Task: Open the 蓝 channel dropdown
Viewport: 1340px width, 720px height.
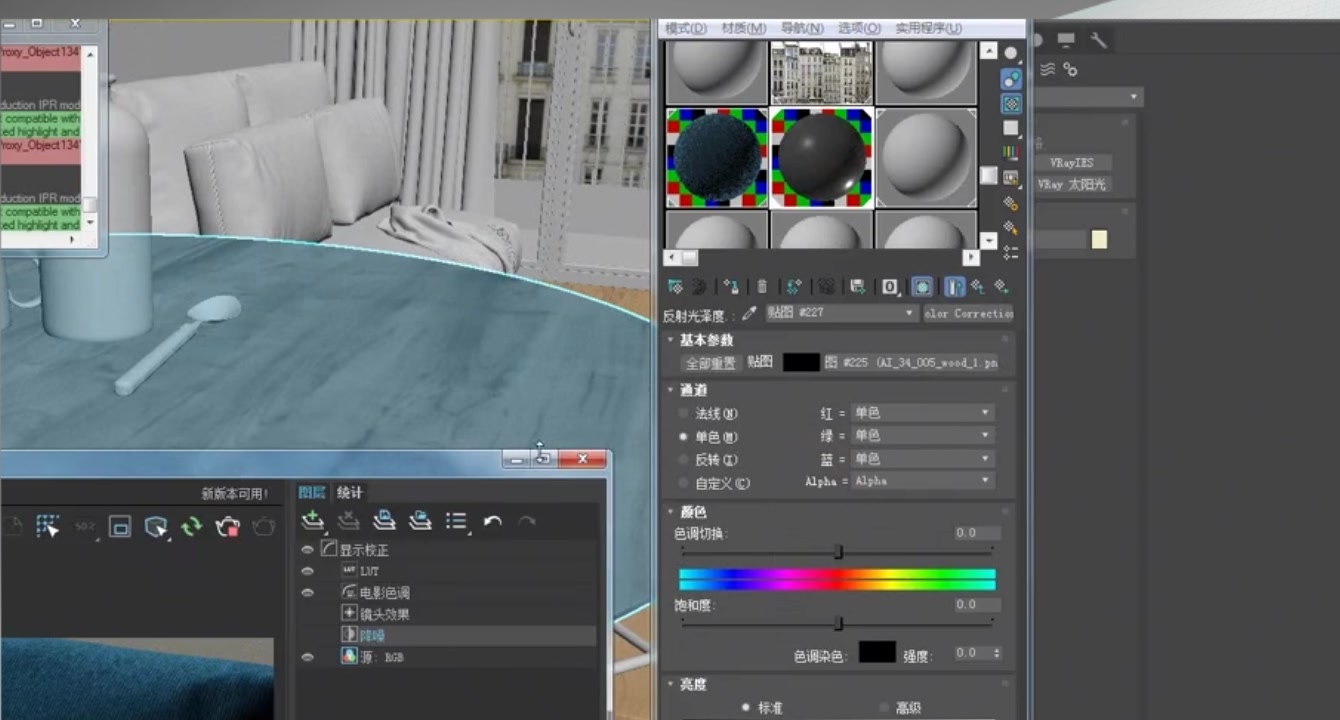Action: click(x=921, y=459)
